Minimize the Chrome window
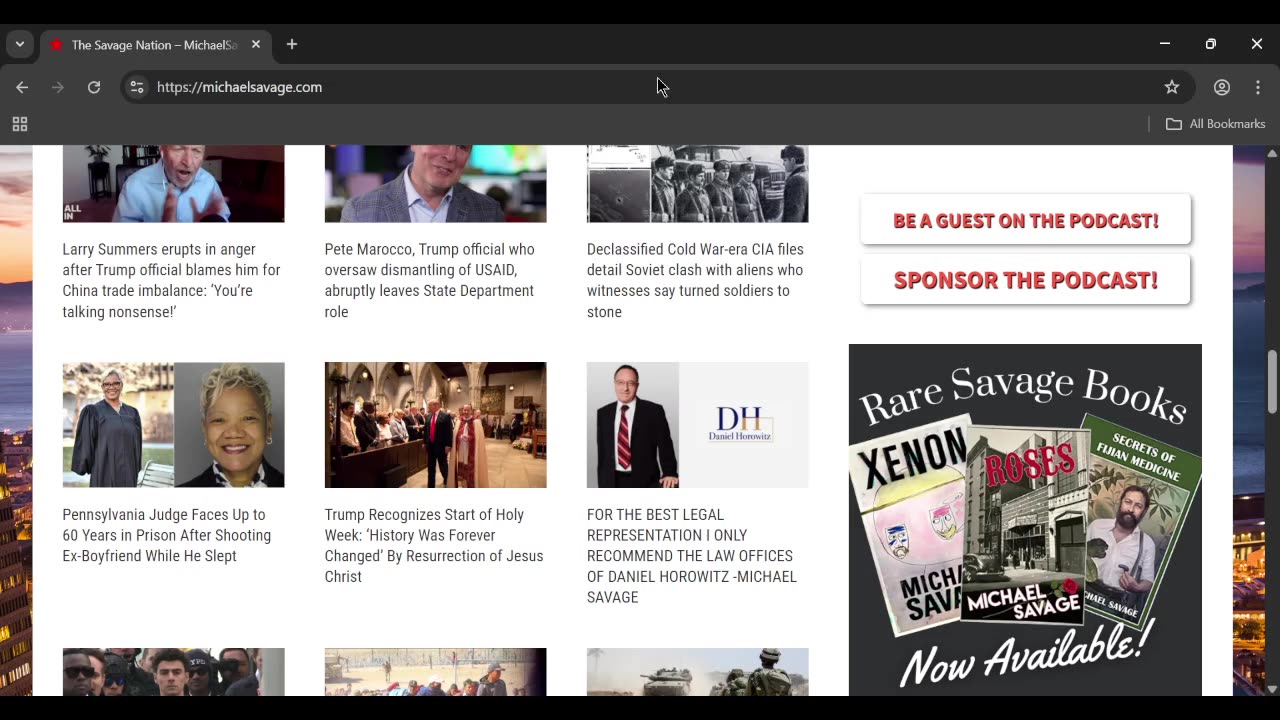The height and width of the screenshot is (720, 1280). [x=1165, y=44]
